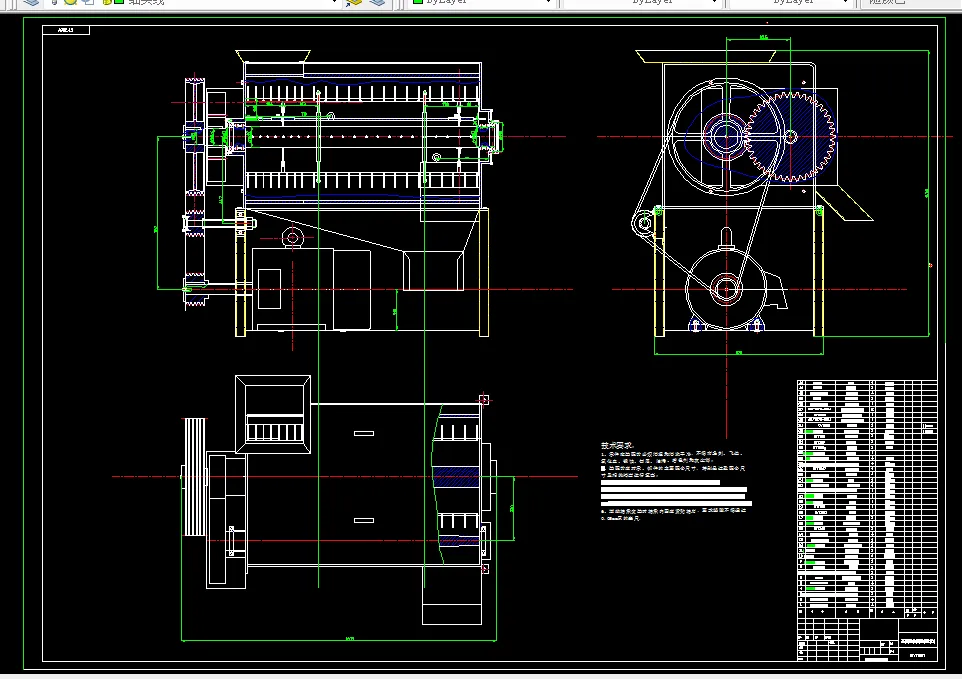Click the Layer Previous icon
The image size is (962, 679).
pos(377,2)
